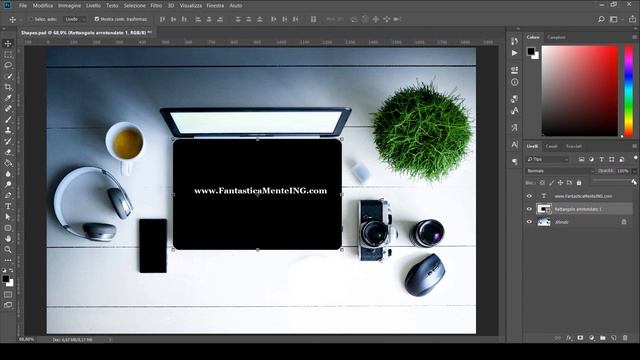Open the Edit Toolbar three-dots button
The height and width of the screenshot is (360, 640).
[8, 260]
